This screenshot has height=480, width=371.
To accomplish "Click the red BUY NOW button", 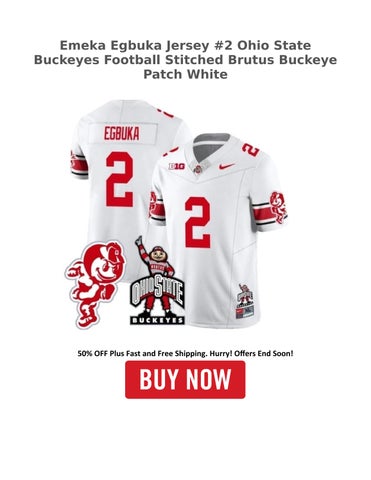I will coord(185,379).
